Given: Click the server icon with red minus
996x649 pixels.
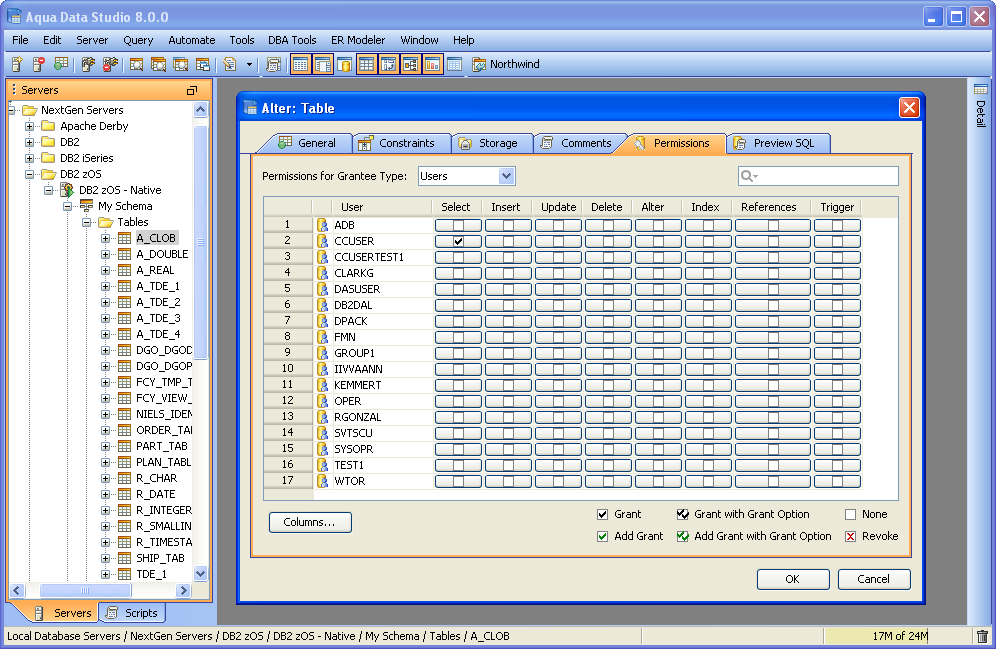Looking at the screenshot, I should tap(39, 64).
